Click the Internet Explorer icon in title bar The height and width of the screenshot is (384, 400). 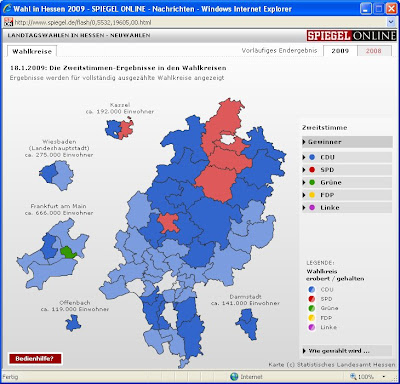(7, 8)
